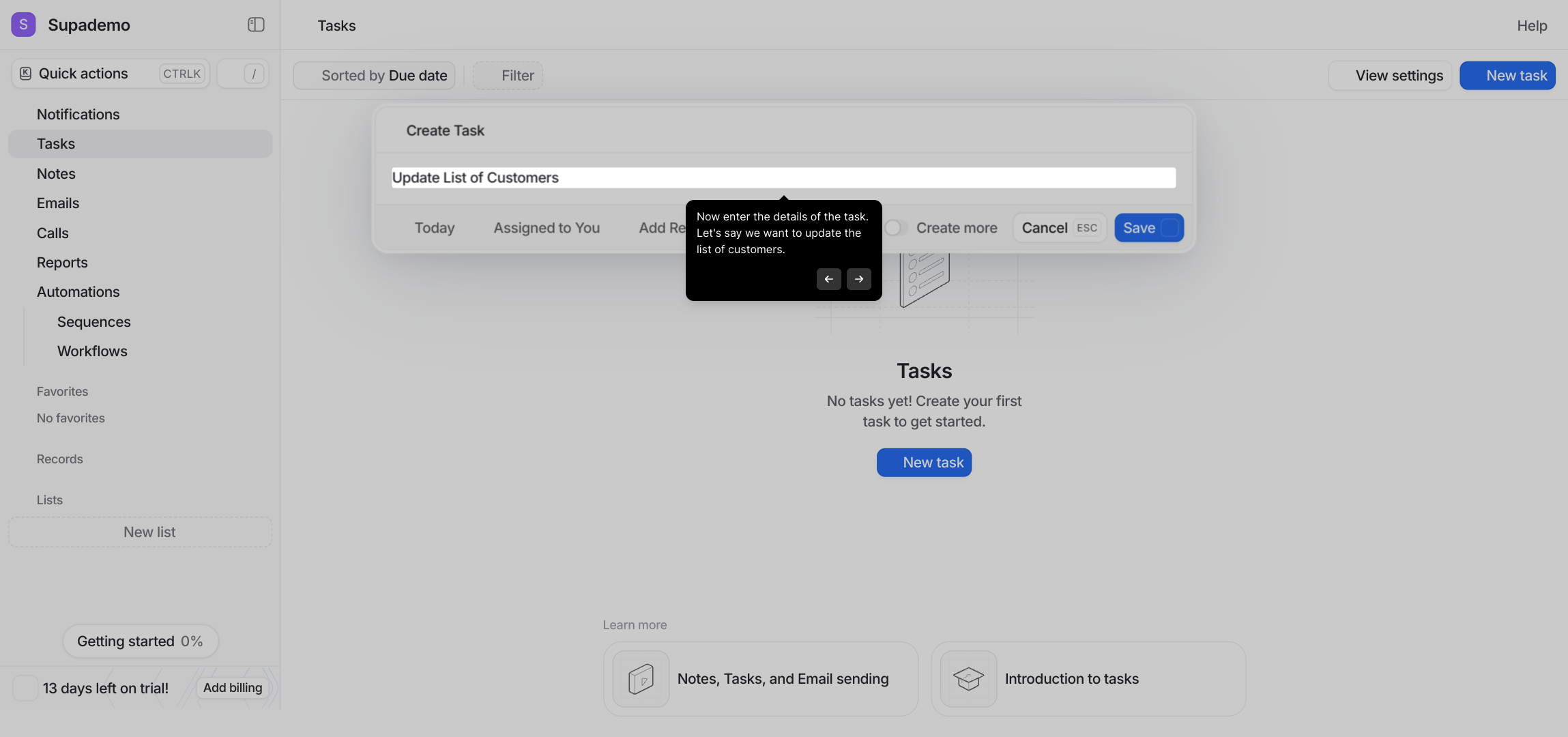Go to previous tooltip step arrow
This screenshot has width=1568, height=737.
[x=828, y=279]
